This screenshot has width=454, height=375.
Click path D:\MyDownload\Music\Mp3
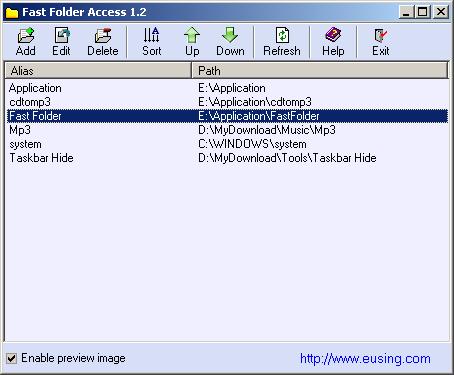coord(267,130)
